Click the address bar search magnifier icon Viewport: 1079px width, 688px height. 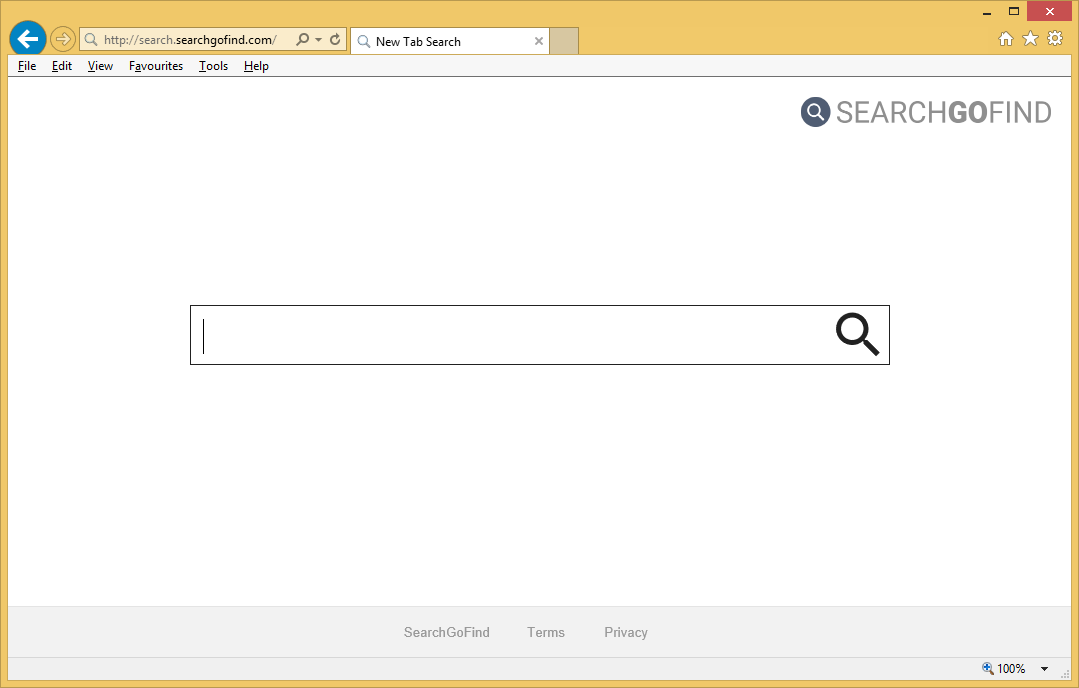pos(302,39)
